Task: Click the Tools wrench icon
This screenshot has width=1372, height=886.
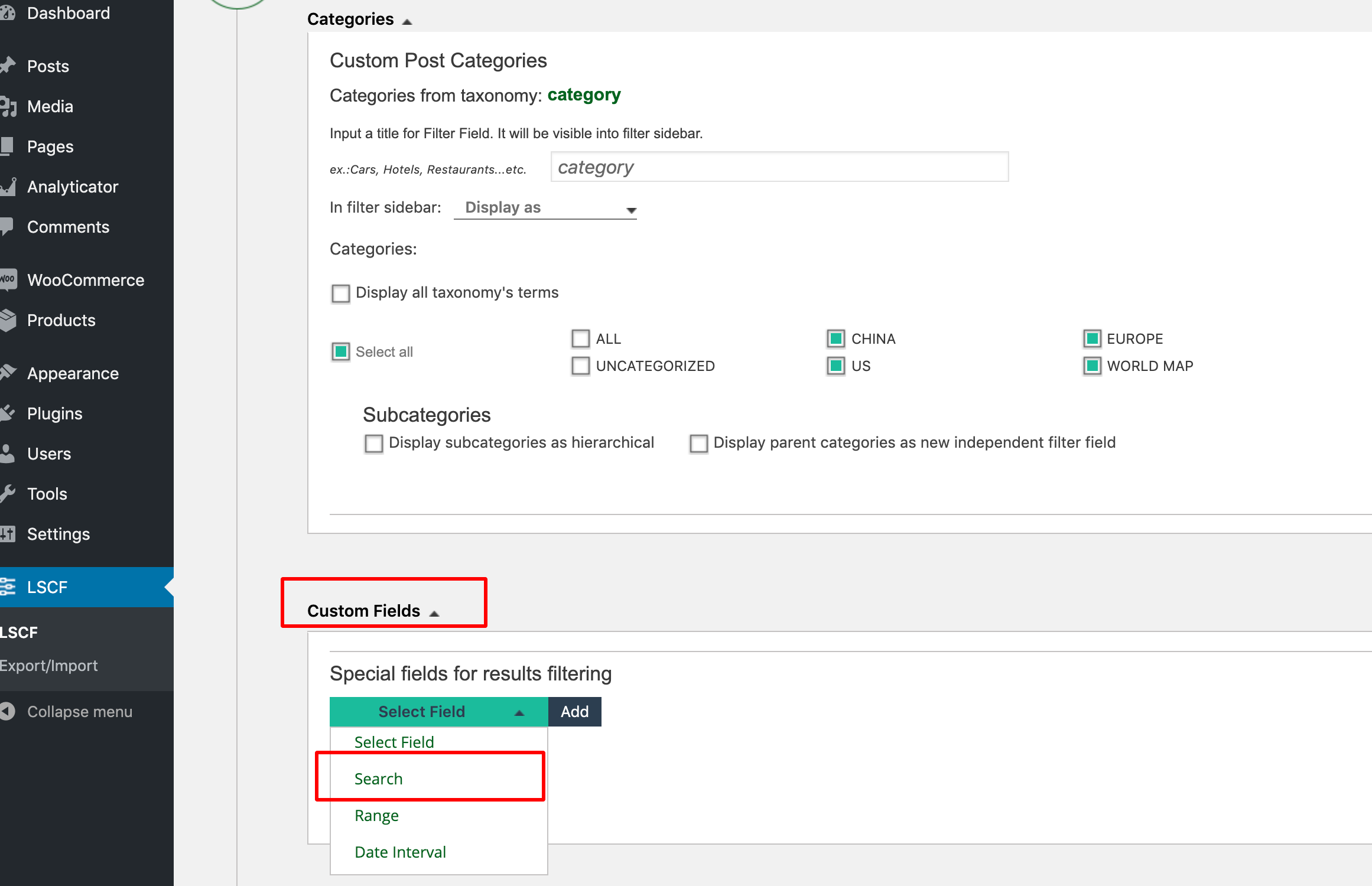Action: (7, 493)
